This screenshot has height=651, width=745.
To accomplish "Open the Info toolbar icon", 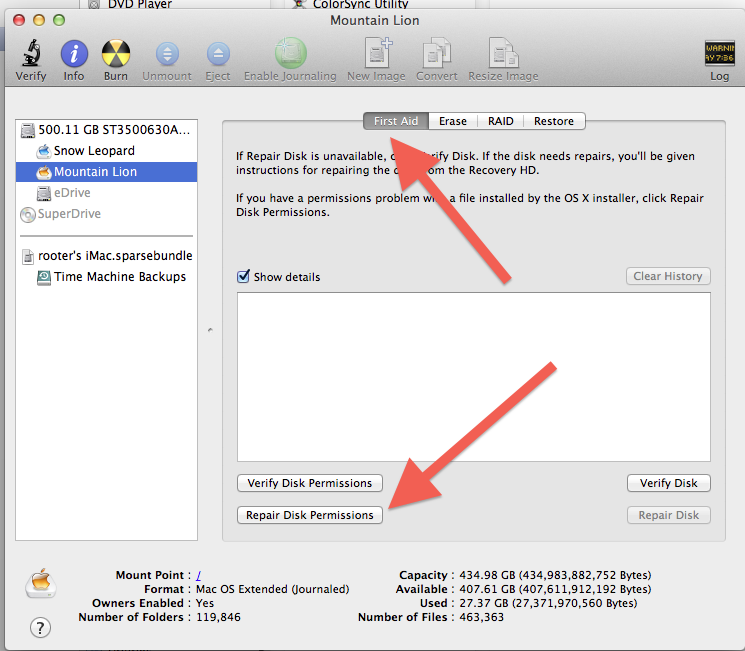I will (74, 53).
